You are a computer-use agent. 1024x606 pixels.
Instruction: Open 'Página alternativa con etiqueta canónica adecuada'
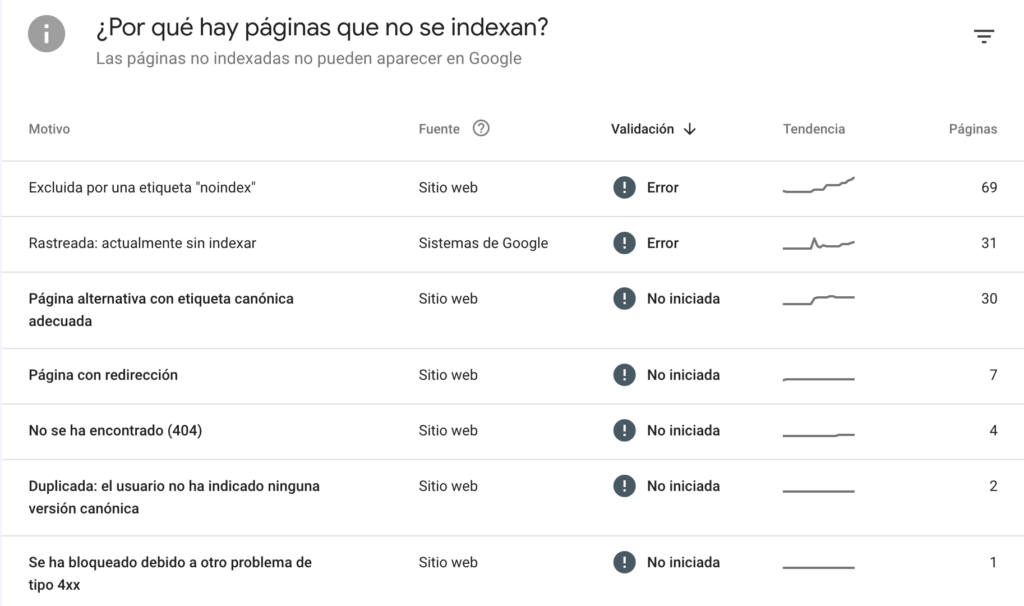(162, 298)
